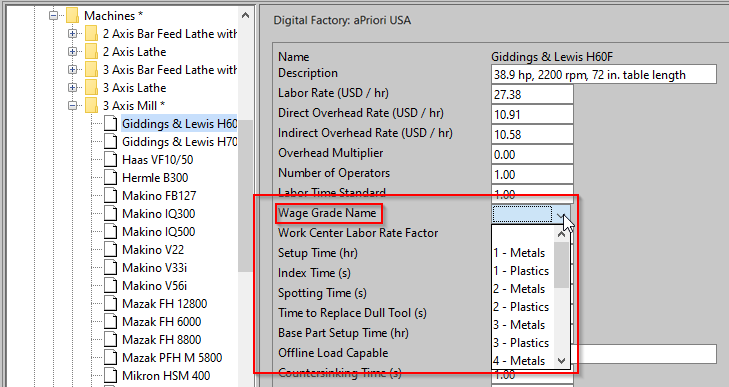This screenshot has height=387, width=729.
Task: Click document icon beside Mikron HSM 400
Action: click(110, 375)
